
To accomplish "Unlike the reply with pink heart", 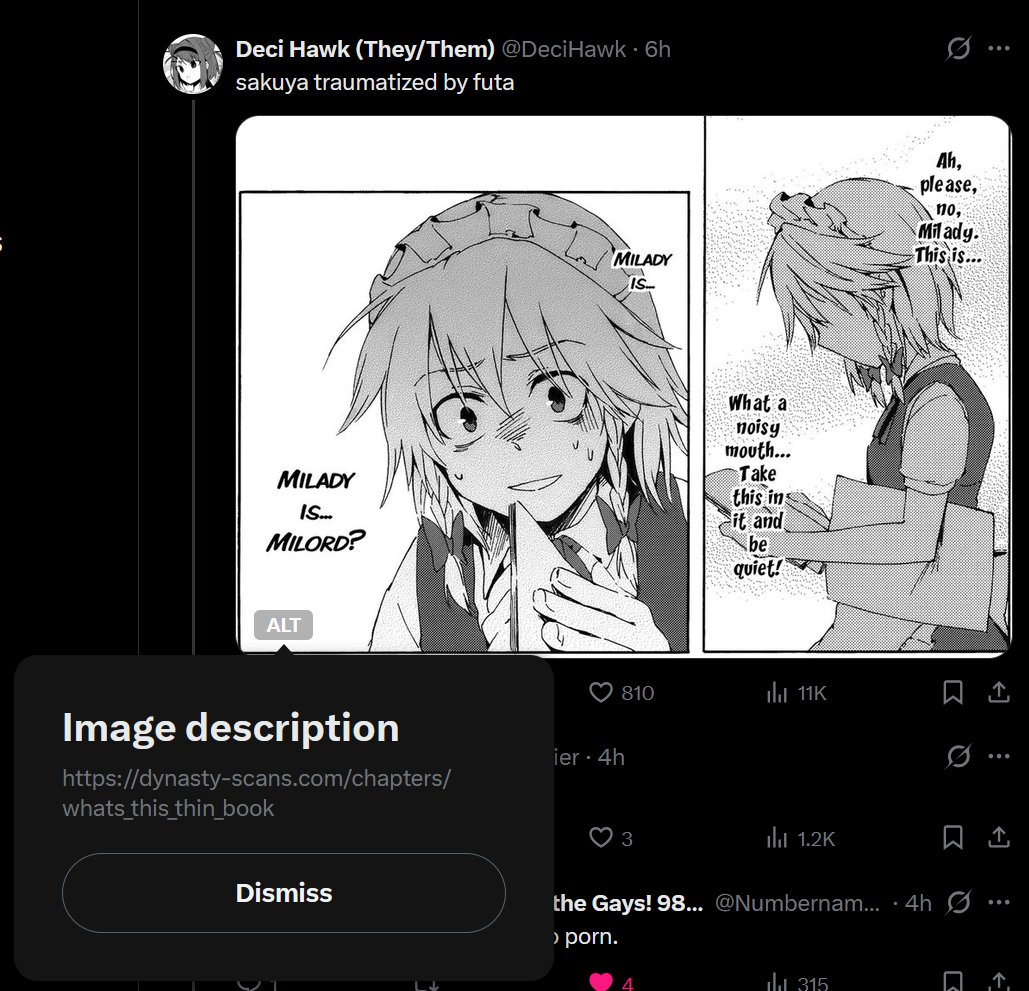I will pos(610,980).
